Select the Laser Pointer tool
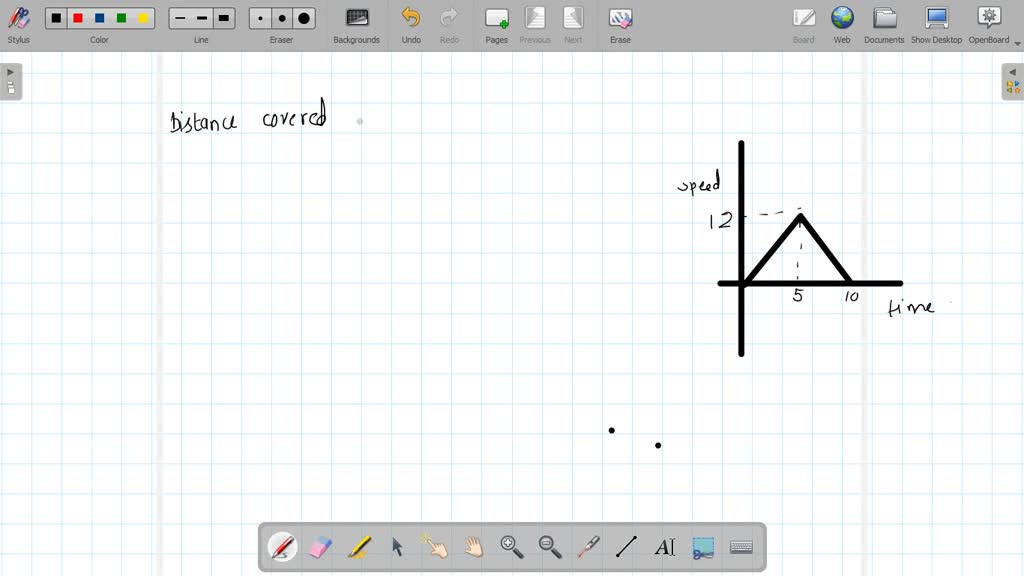This screenshot has height=576, width=1024. [588, 547]
